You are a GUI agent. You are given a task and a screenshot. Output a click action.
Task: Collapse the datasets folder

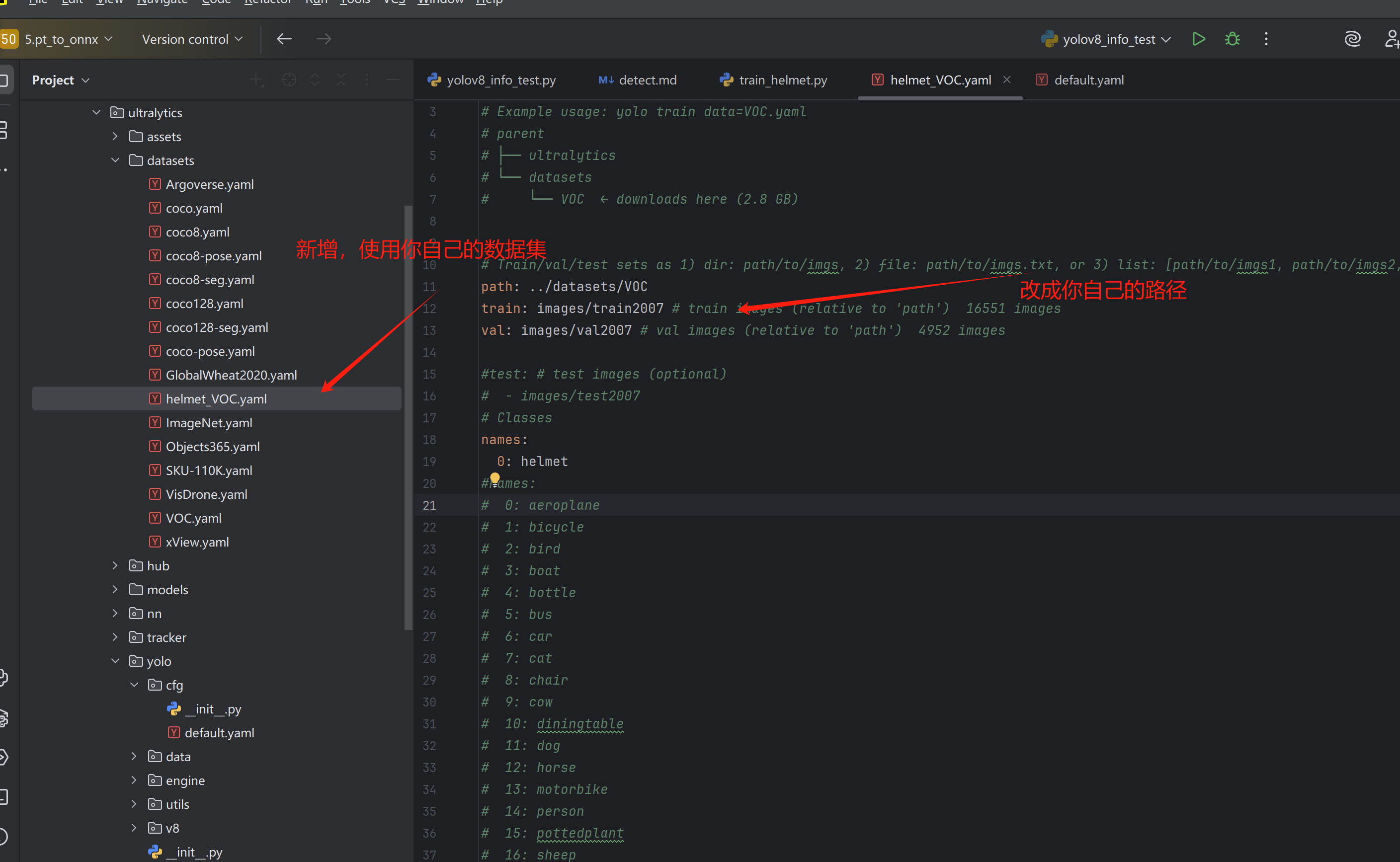coord(115,160)
